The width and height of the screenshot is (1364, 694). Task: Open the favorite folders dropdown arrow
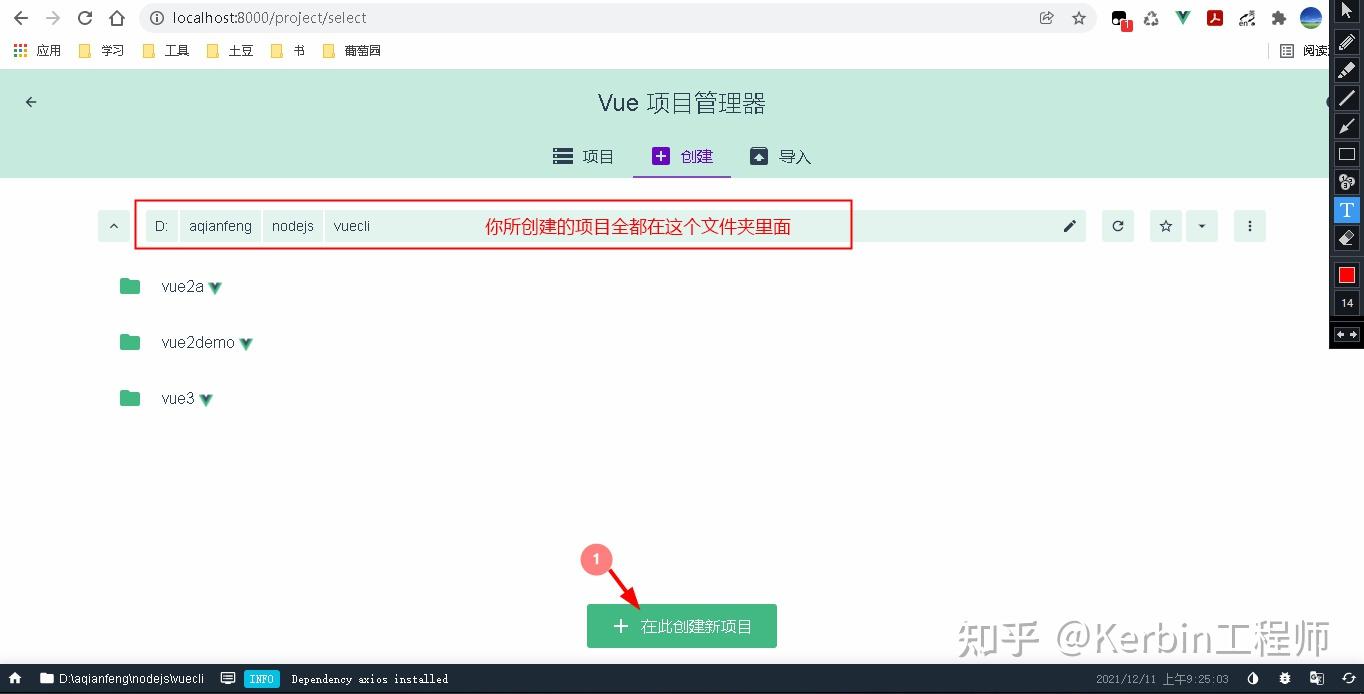pyautogui.click(x=1202, y=226)
